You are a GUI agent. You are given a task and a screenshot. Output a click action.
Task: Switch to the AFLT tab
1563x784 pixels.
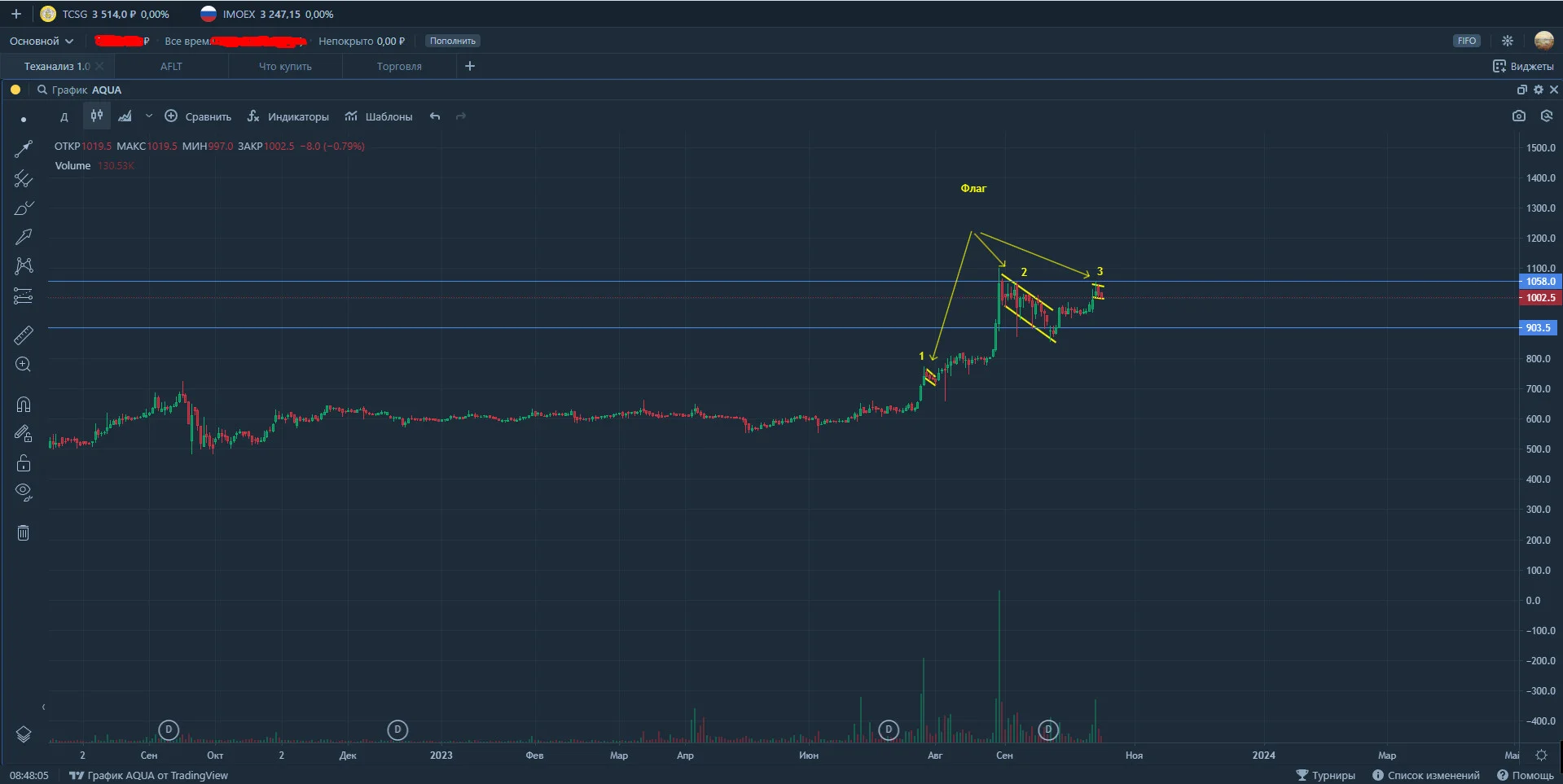pyautogui.click(x=171, y=66)
